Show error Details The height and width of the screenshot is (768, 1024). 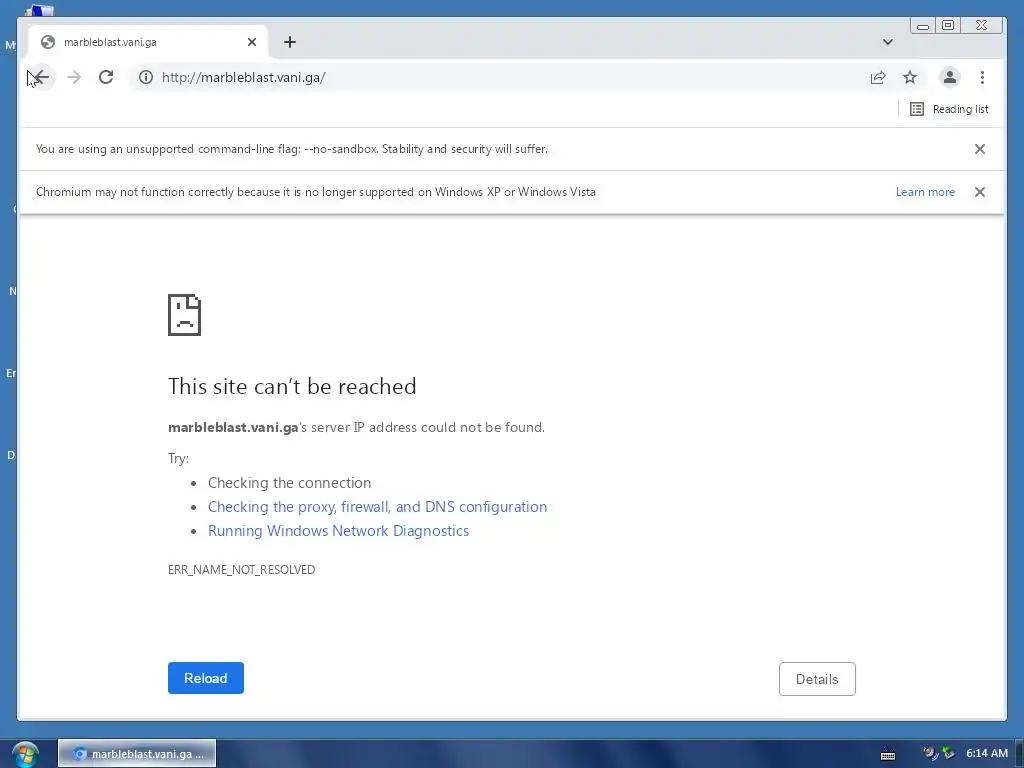click(817, 679)
